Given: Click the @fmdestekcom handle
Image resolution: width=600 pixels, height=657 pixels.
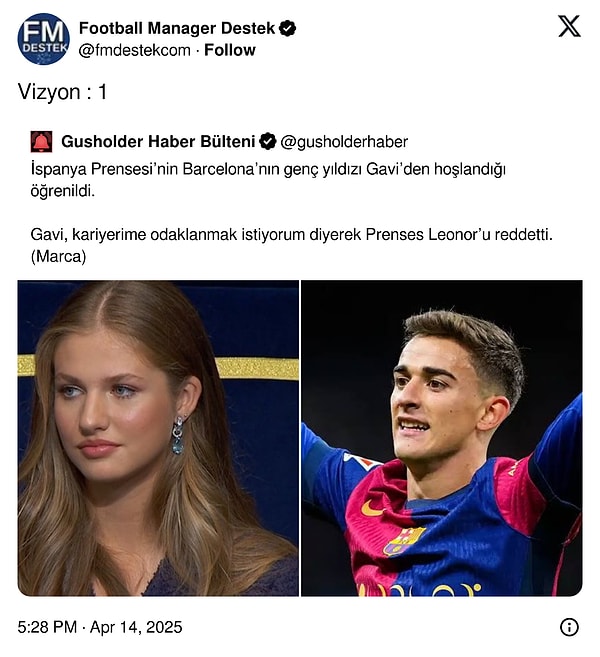Looking at the screenshot, I should tap(134, 50).
